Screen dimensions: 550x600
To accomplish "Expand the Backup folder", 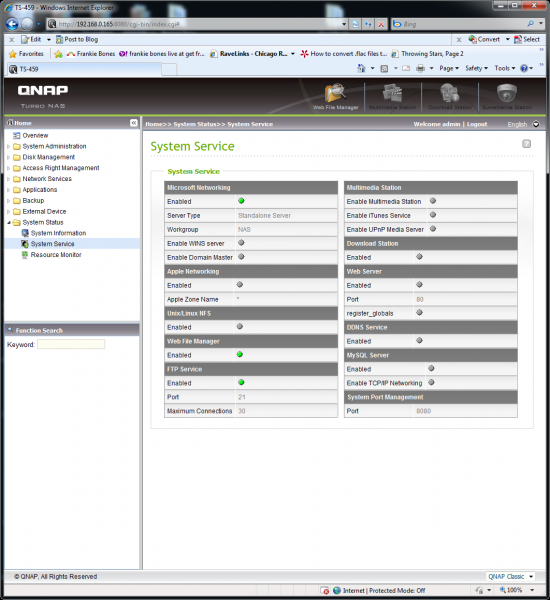I will pos(8,201).
